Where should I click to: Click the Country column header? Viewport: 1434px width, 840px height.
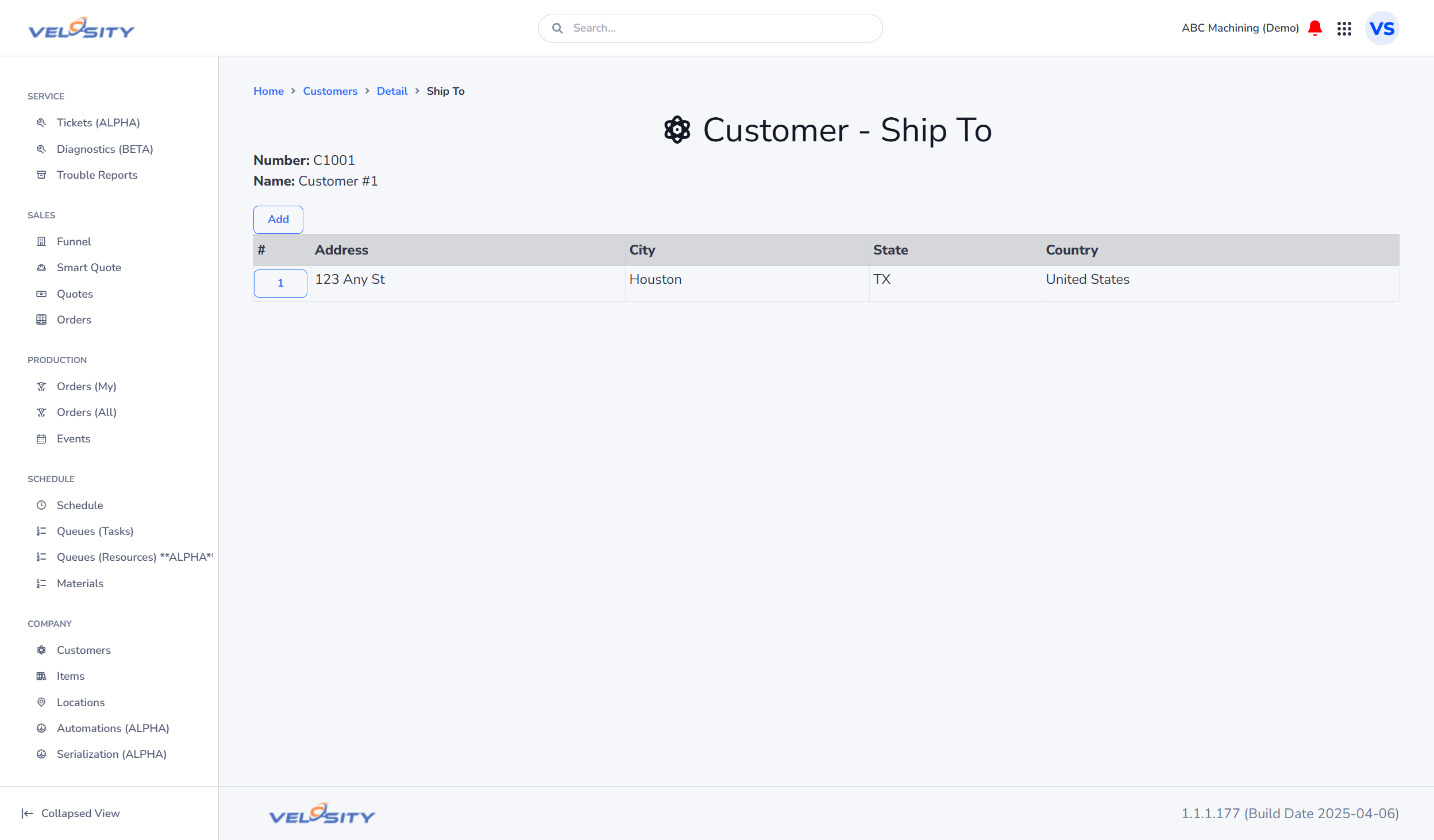click(x=1220, y=250)
